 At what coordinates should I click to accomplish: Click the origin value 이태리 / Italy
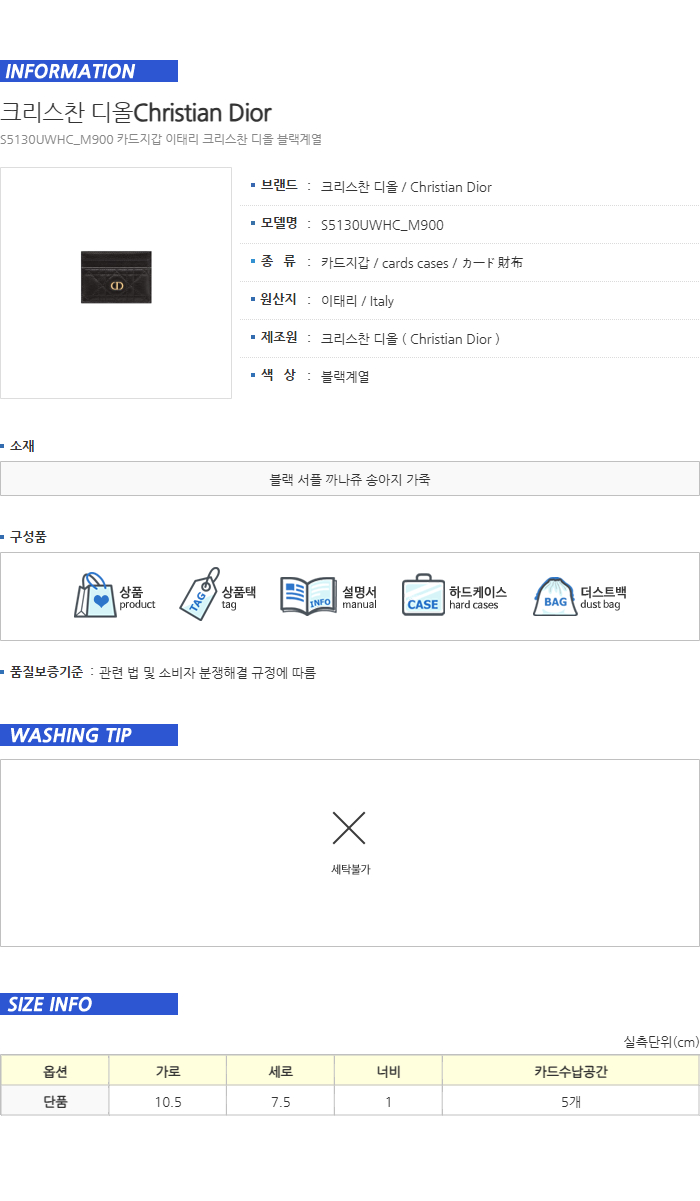tap(357, 301)
